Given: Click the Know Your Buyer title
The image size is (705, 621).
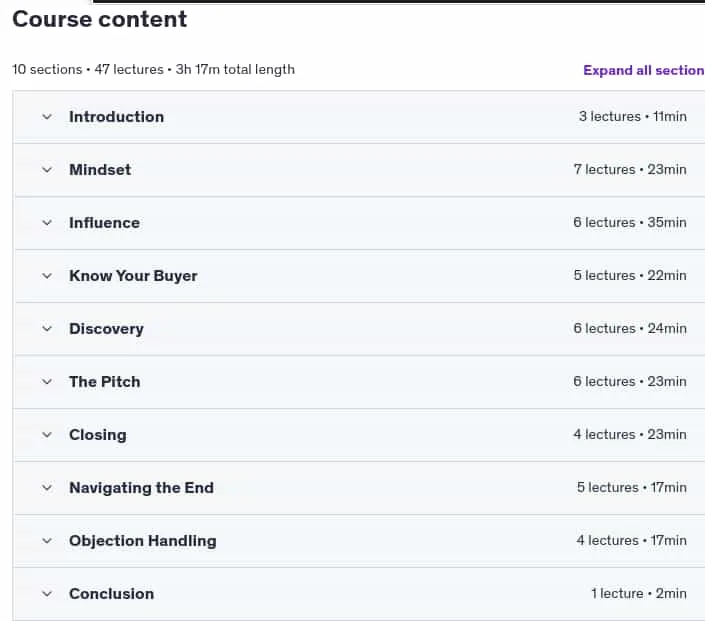Looking at the screenshot, I should pyautogui.click(x=133, y=276).
